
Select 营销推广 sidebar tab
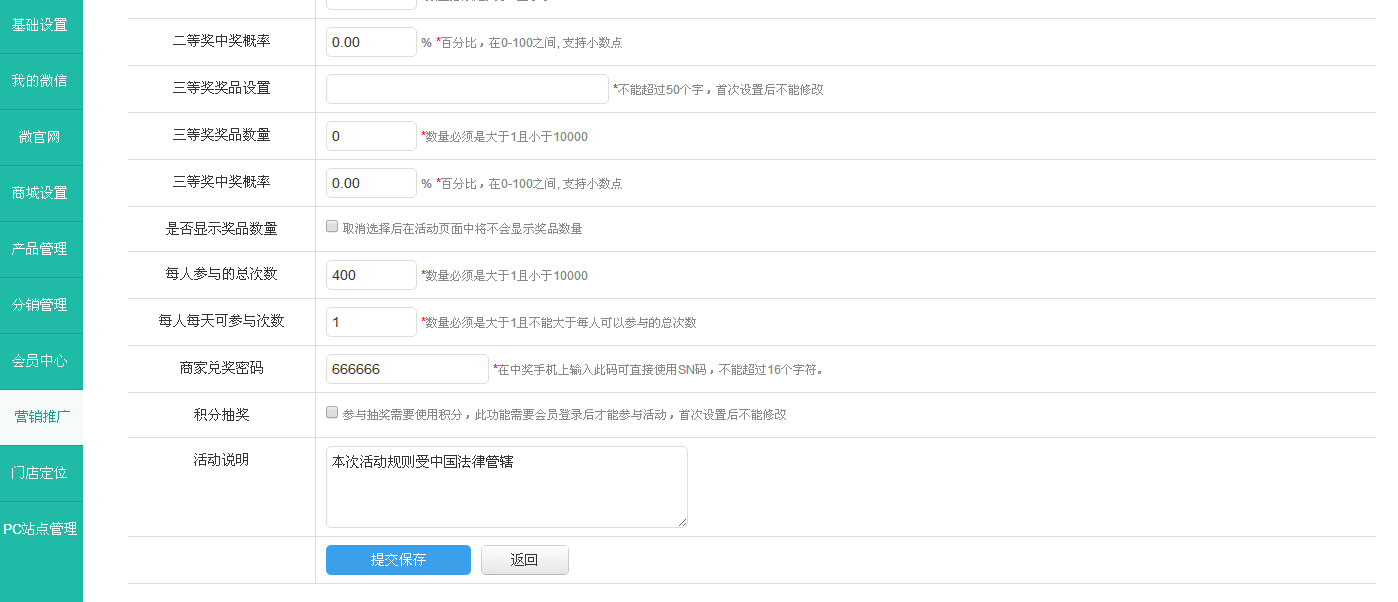point(41,417)
